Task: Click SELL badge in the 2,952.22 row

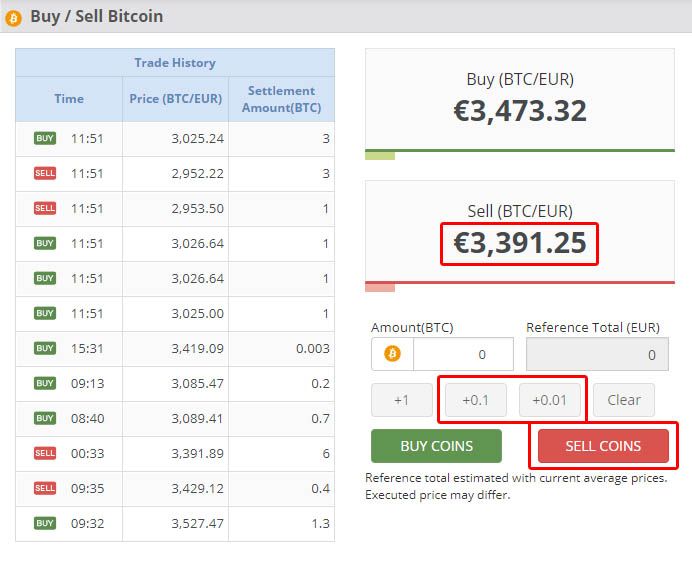Action: [45, 173]
